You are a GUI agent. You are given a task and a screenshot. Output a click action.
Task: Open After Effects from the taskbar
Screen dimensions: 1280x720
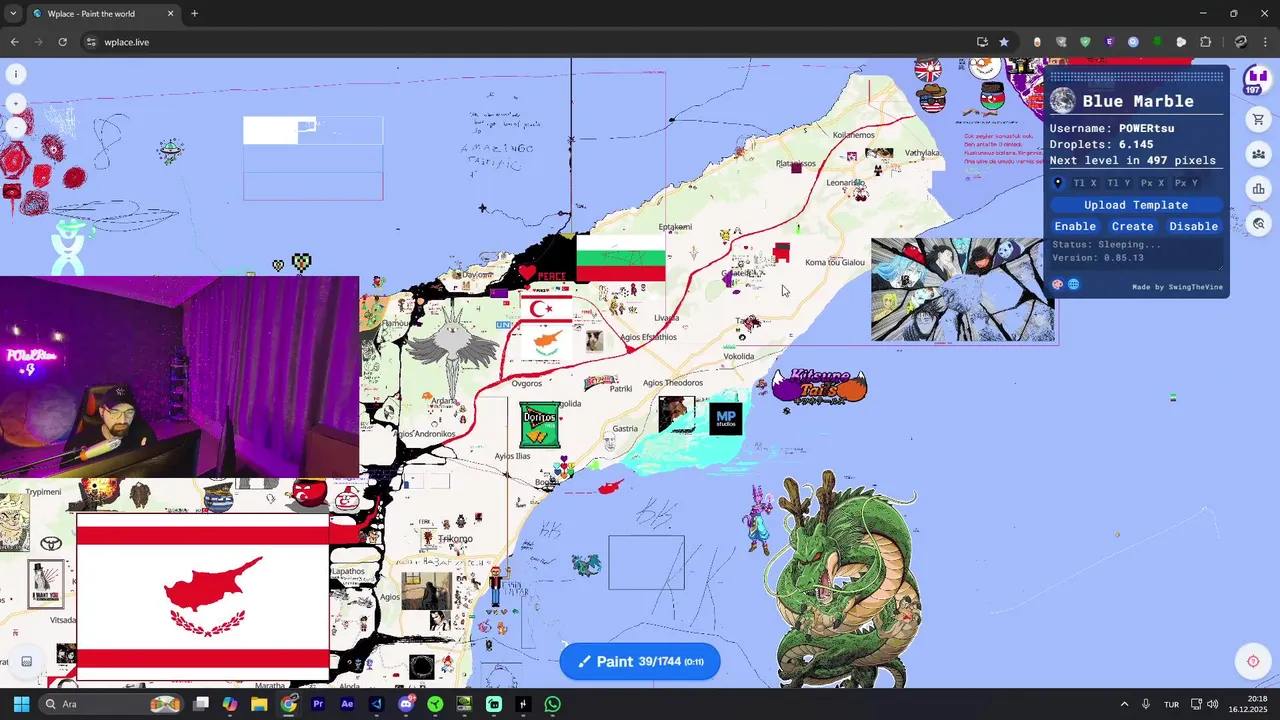click(x=347, y=704)
